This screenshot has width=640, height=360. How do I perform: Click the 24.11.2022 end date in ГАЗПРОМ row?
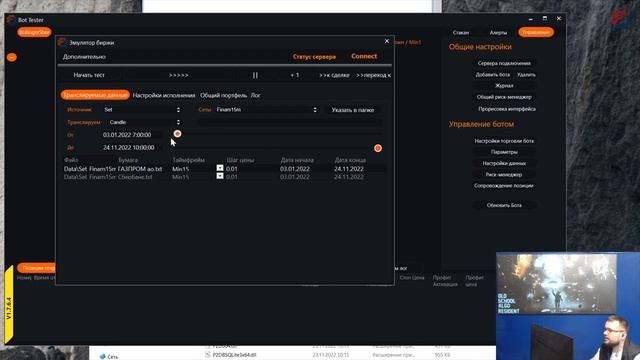(349, 169)
